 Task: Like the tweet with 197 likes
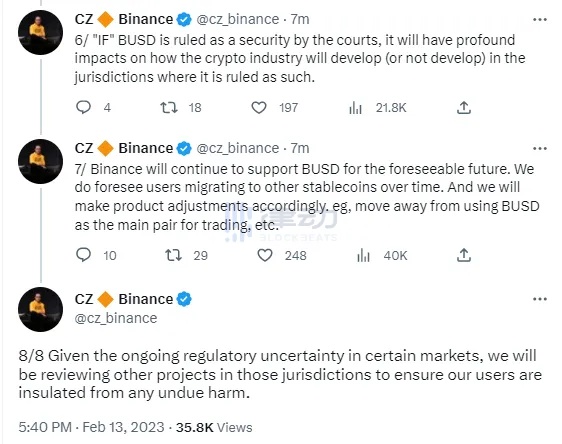point(259,108)
